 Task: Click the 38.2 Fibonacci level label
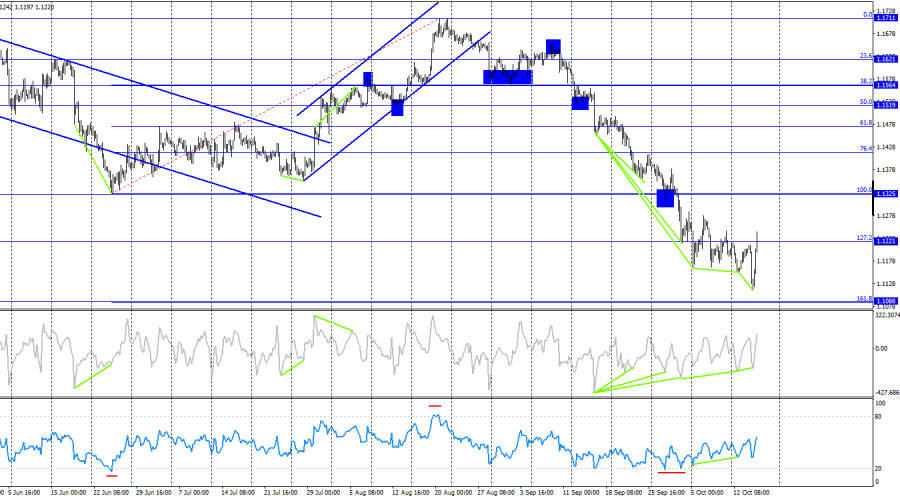(x=866, y=82)
